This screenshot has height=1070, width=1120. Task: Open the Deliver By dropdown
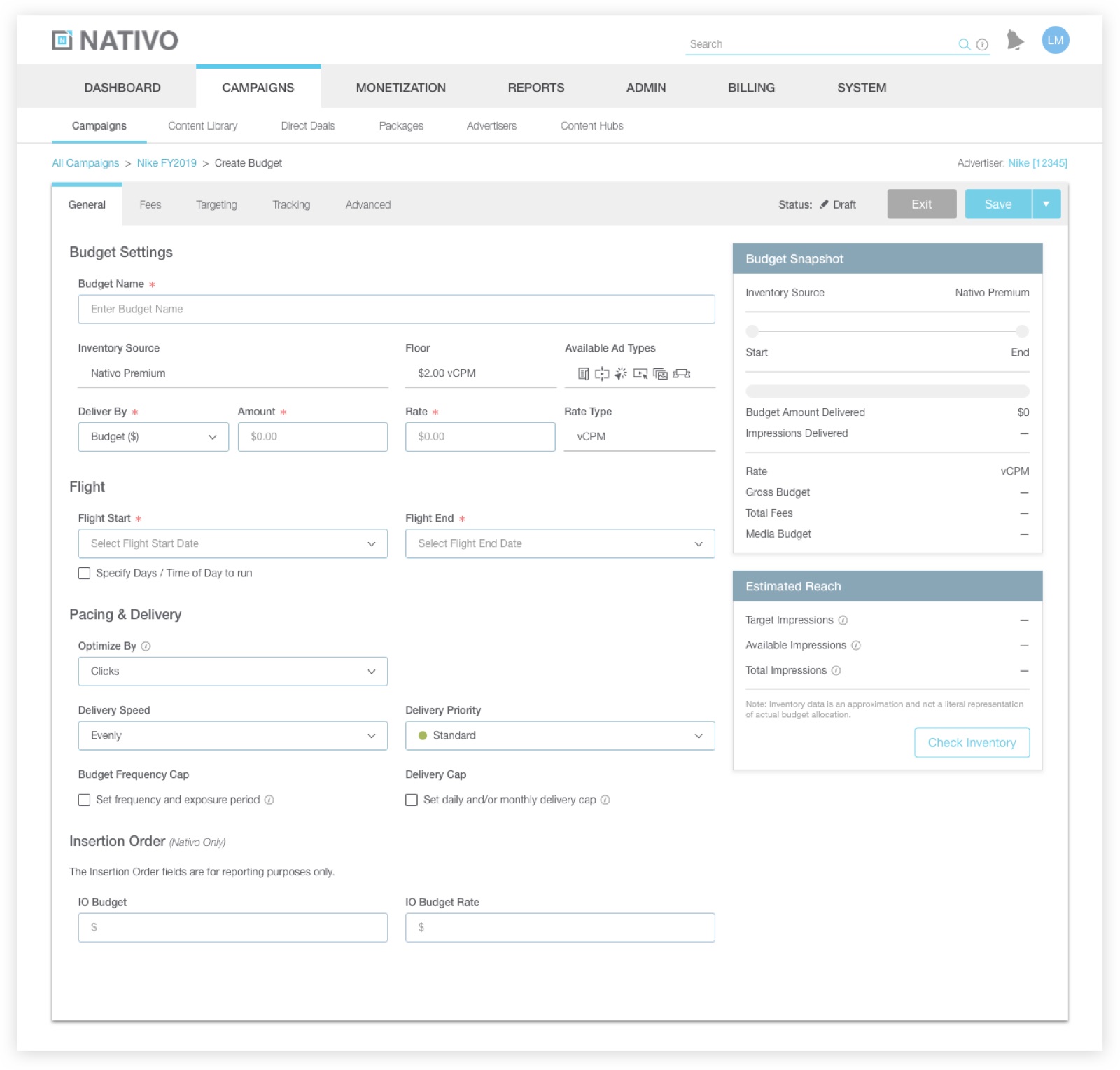tap(153, 437)
